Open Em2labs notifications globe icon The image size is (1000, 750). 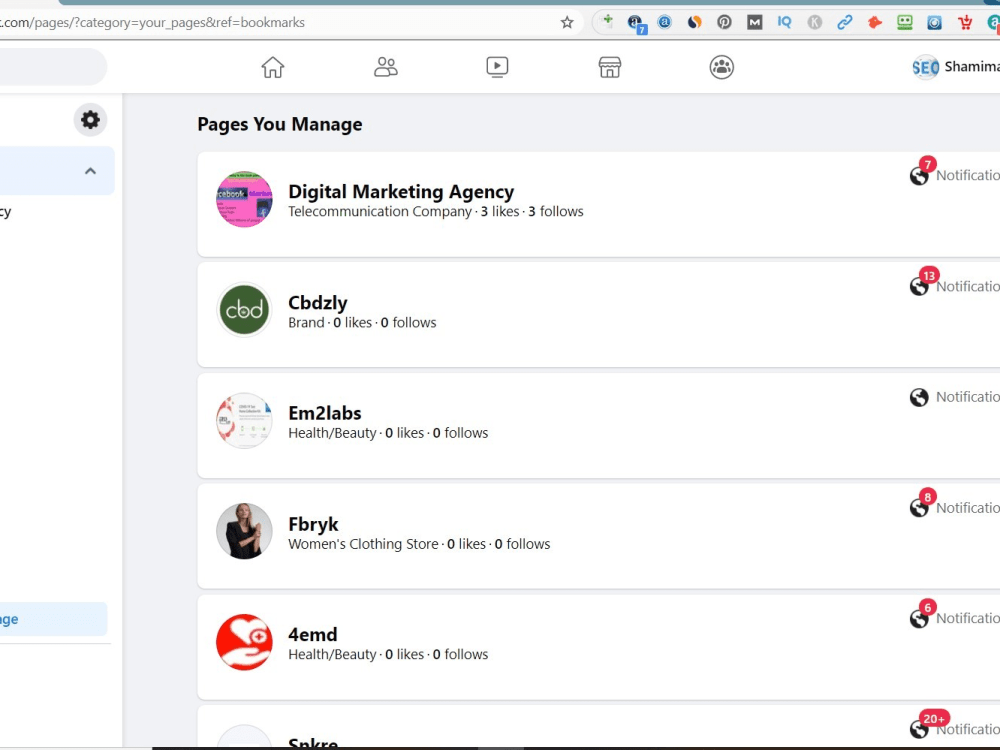(919, 397)
